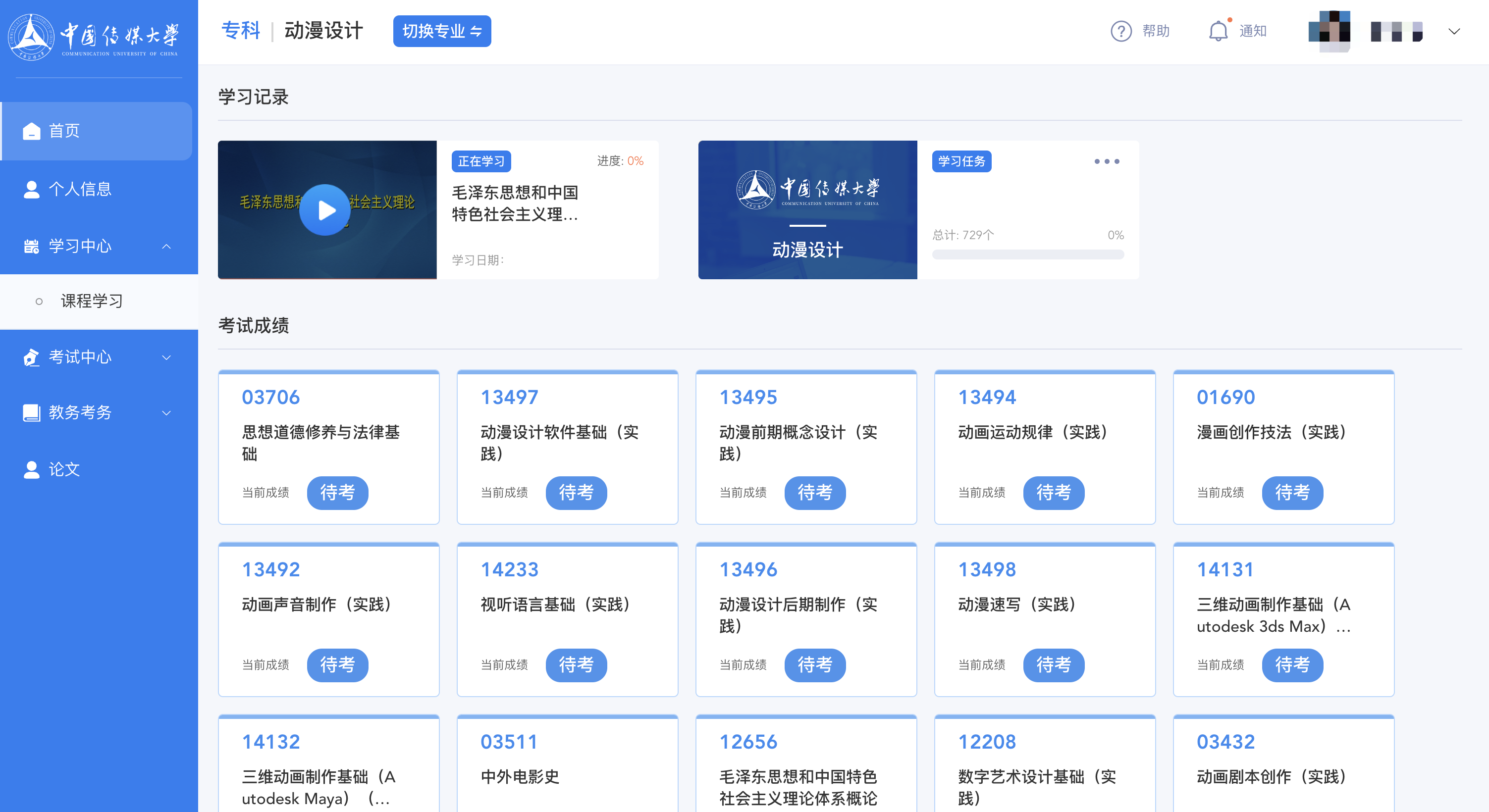The width and height of the screenshot is (1489, 812).
Task: Click the academic affairs book icon
Action: [31, 412]
